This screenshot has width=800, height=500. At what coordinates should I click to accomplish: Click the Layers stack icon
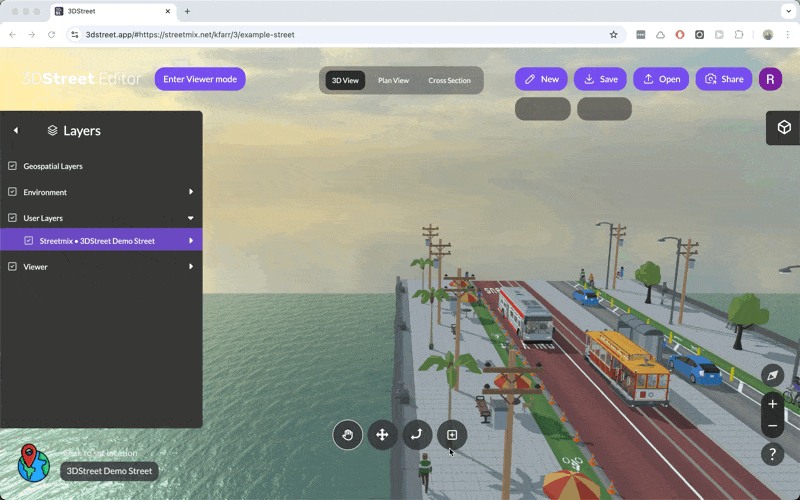52,131
